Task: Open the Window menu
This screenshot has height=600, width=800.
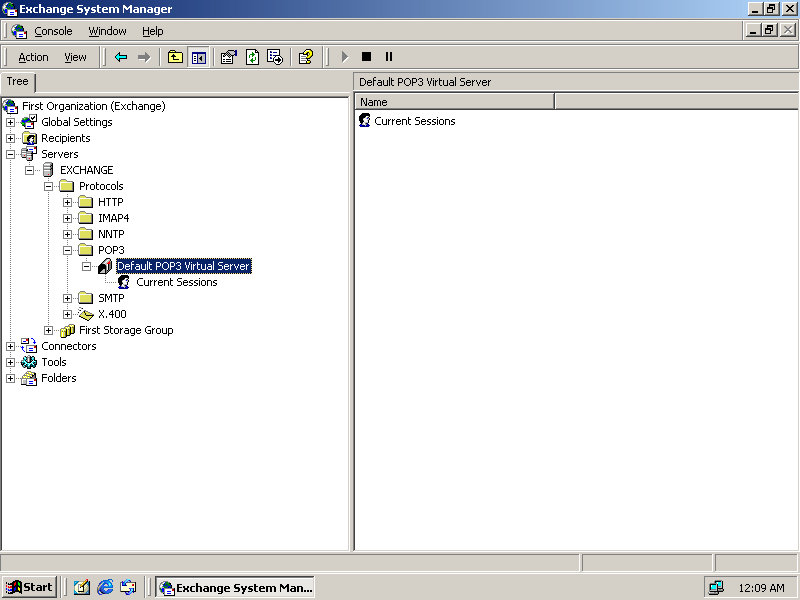Action: click(107, 31)
